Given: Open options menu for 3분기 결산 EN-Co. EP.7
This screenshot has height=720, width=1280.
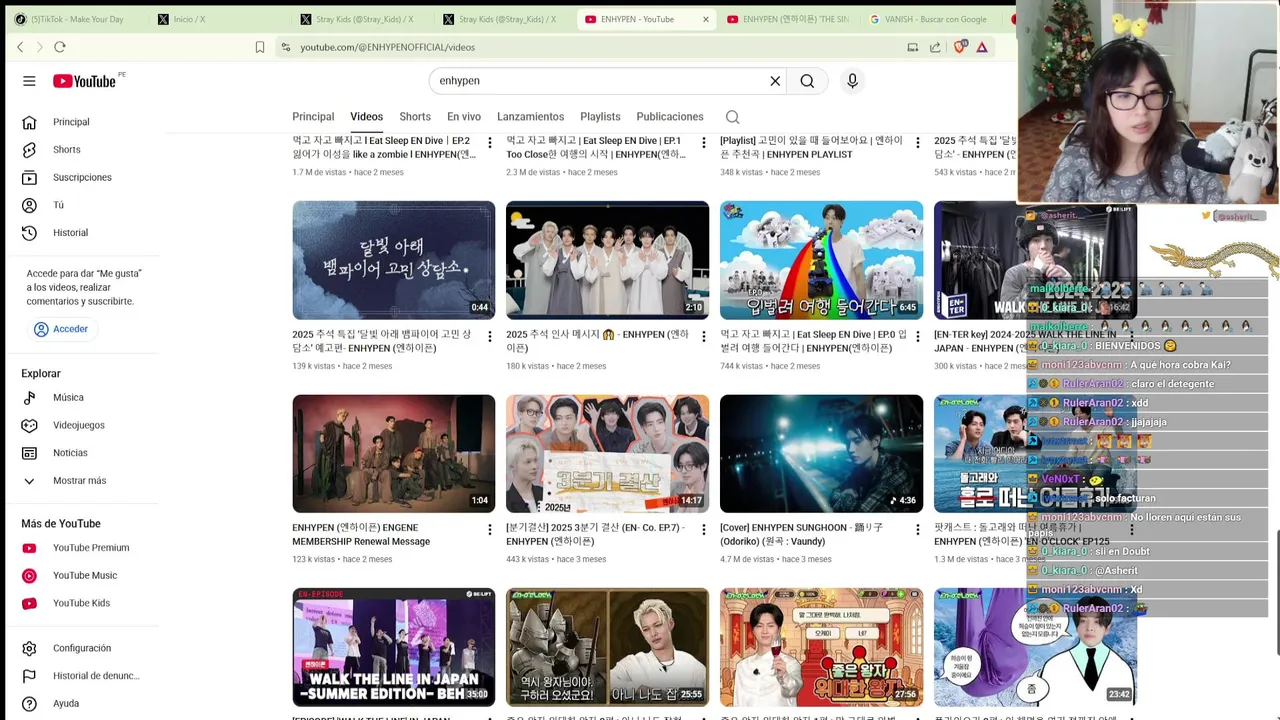Looking at the screenshot, I should (703, 530).
